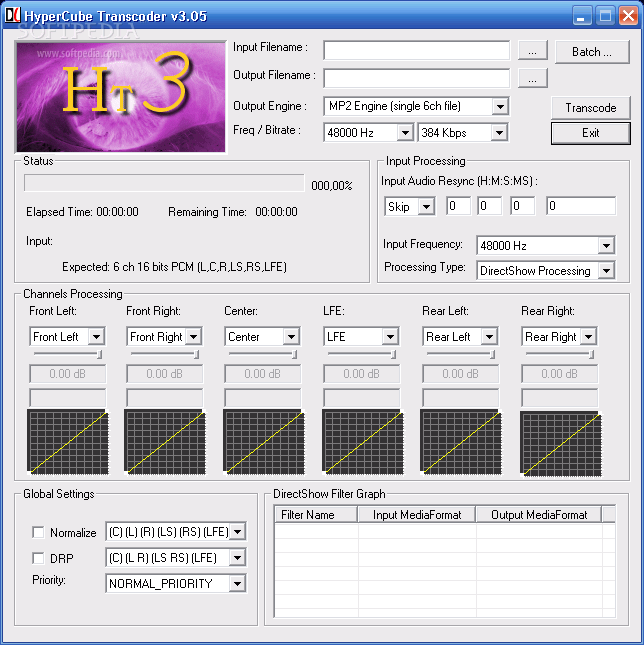Enable the DRP checkbox
This screenshot has width=644, height=645.
tap(38, 558)
